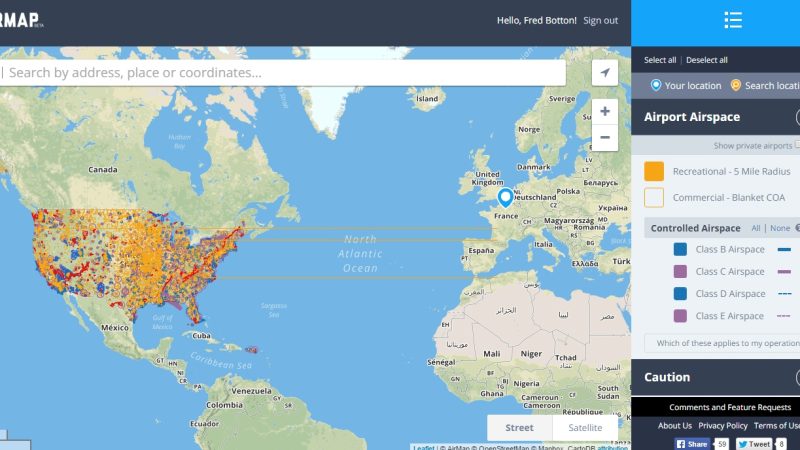Click the Class B solid line legend
Screen dimensions: 800x450
coord(784,249)
